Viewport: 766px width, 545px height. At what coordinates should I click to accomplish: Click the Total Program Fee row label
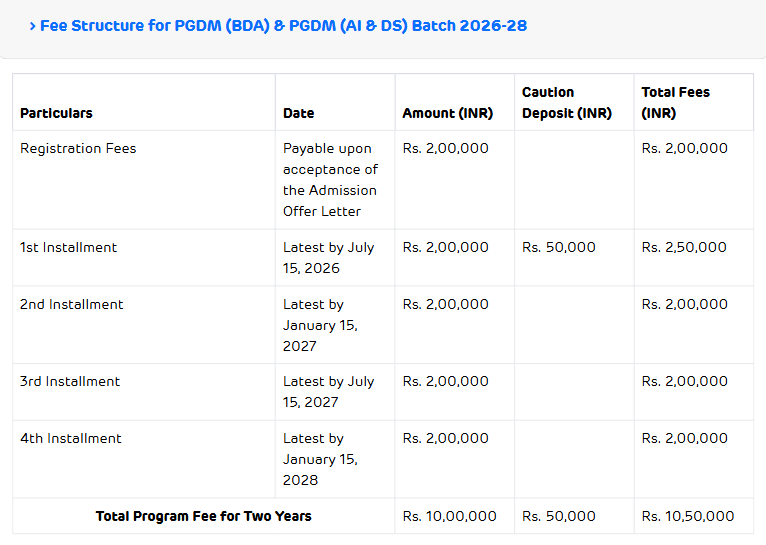click(203, 516)
